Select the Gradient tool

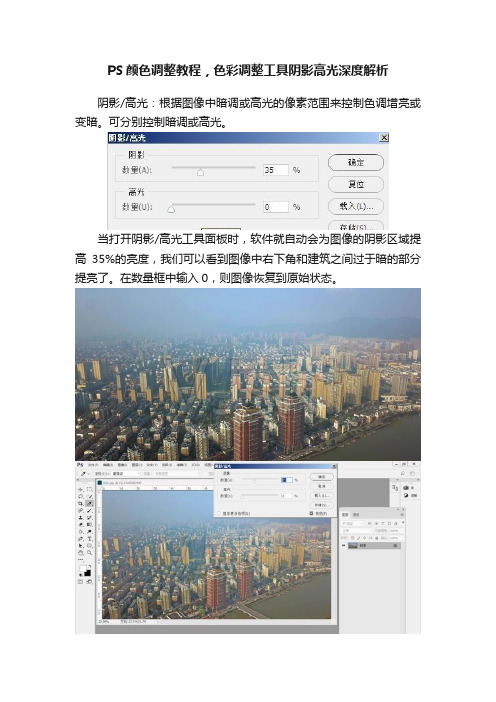(90, 525)
